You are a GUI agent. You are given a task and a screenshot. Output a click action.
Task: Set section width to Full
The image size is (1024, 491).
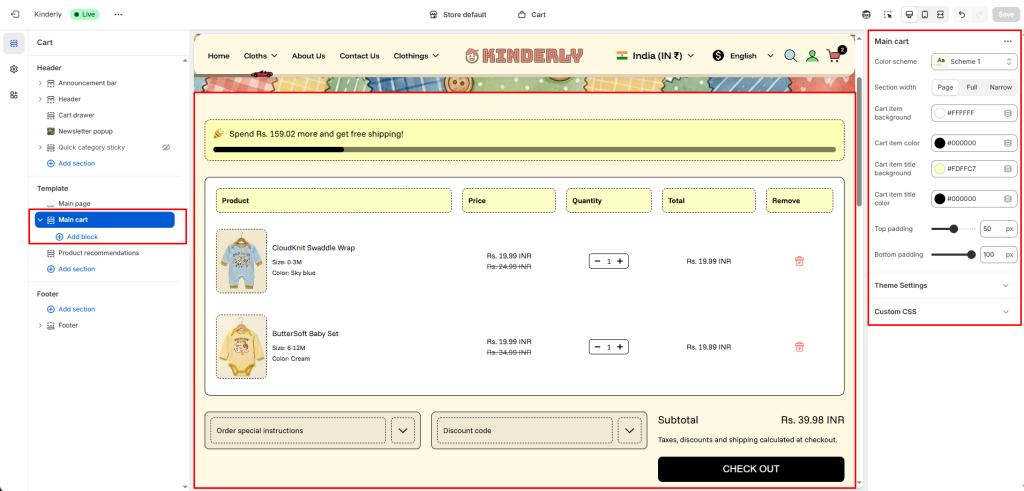click(971, 88)
